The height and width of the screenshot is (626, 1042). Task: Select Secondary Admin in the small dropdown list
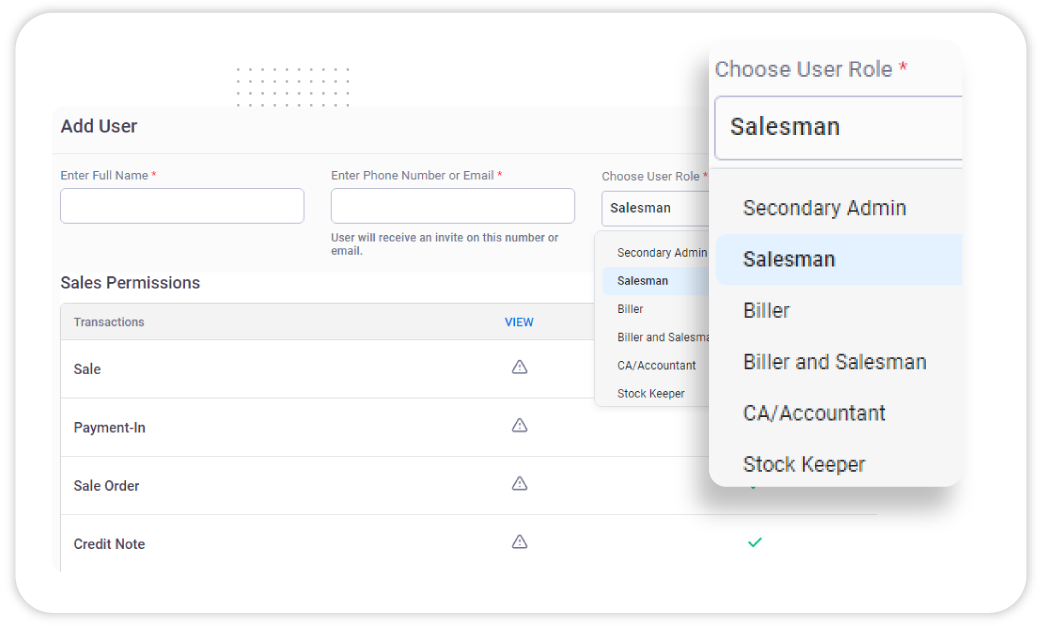(x=661, y=253)
